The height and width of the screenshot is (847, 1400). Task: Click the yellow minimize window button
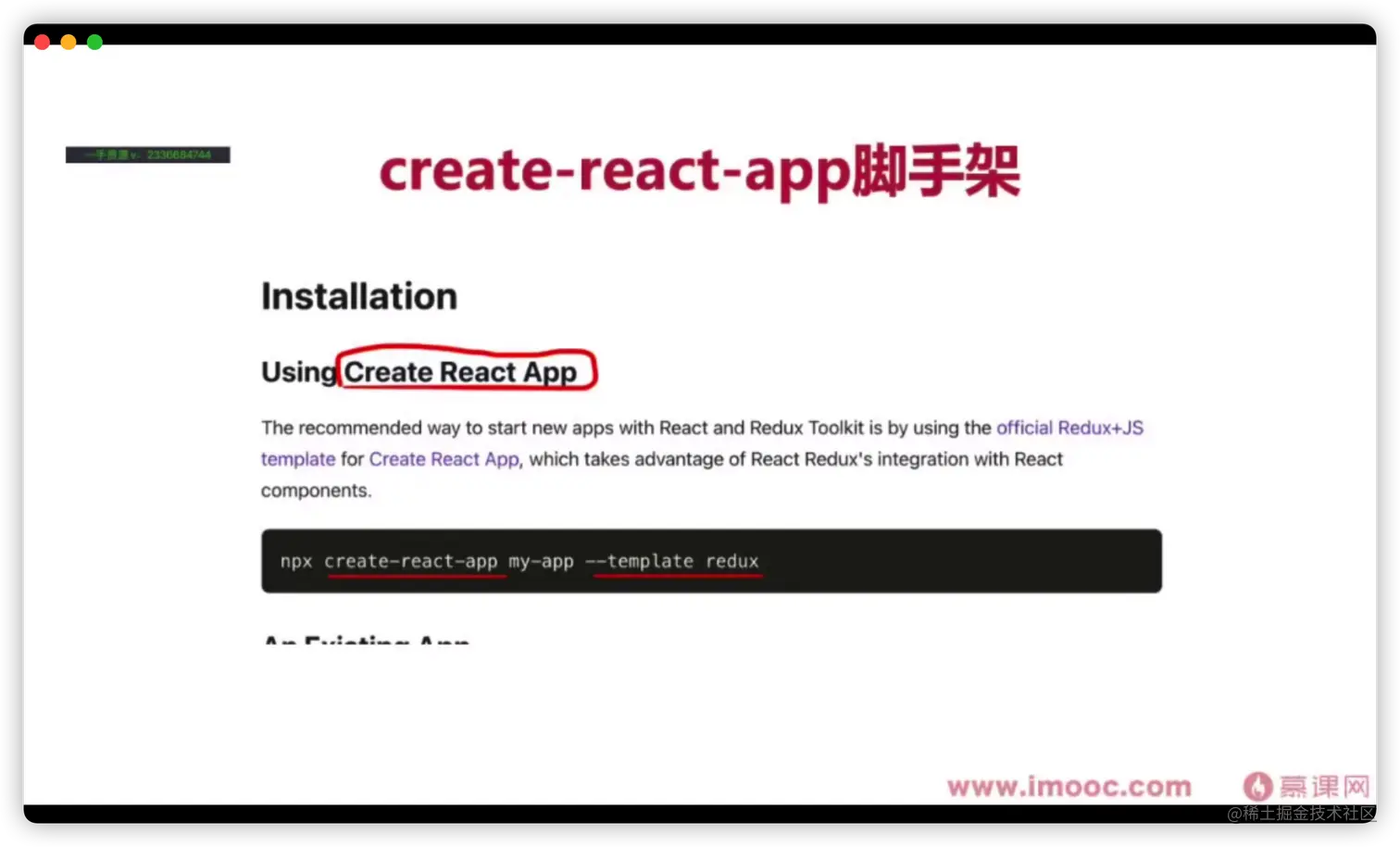[x=69, y=43]
